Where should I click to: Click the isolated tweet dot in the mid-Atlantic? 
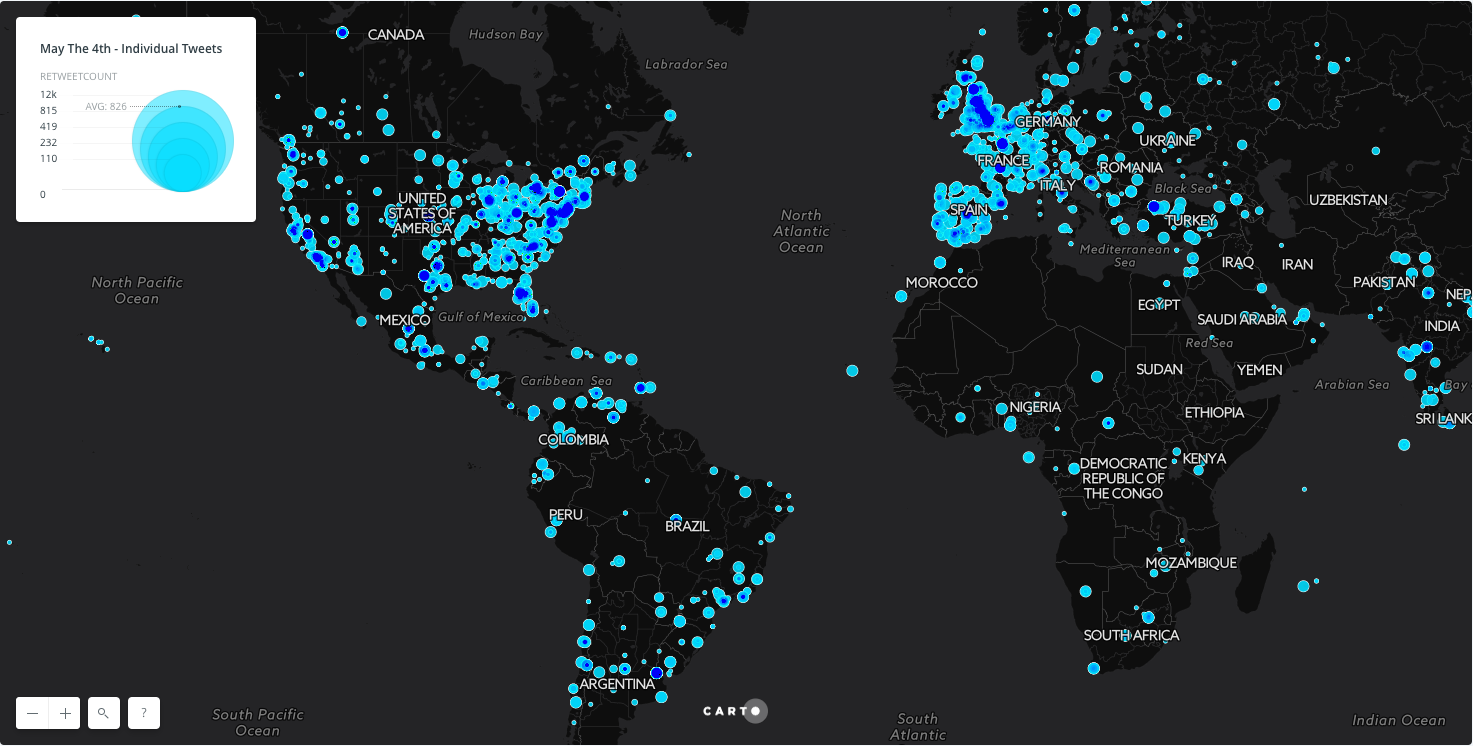[x=852, y=371]
